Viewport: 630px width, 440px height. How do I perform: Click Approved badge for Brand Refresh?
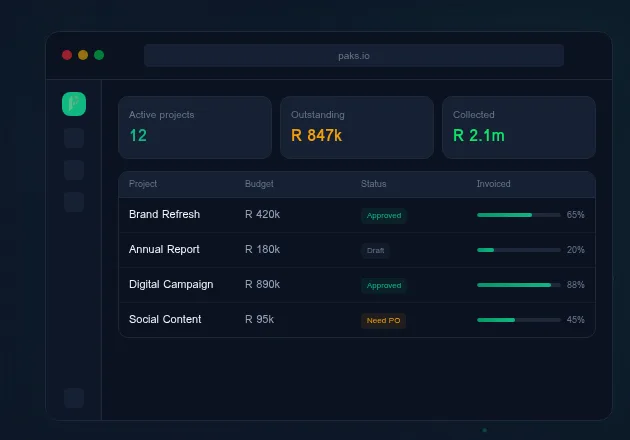click(x=384, y=216)
